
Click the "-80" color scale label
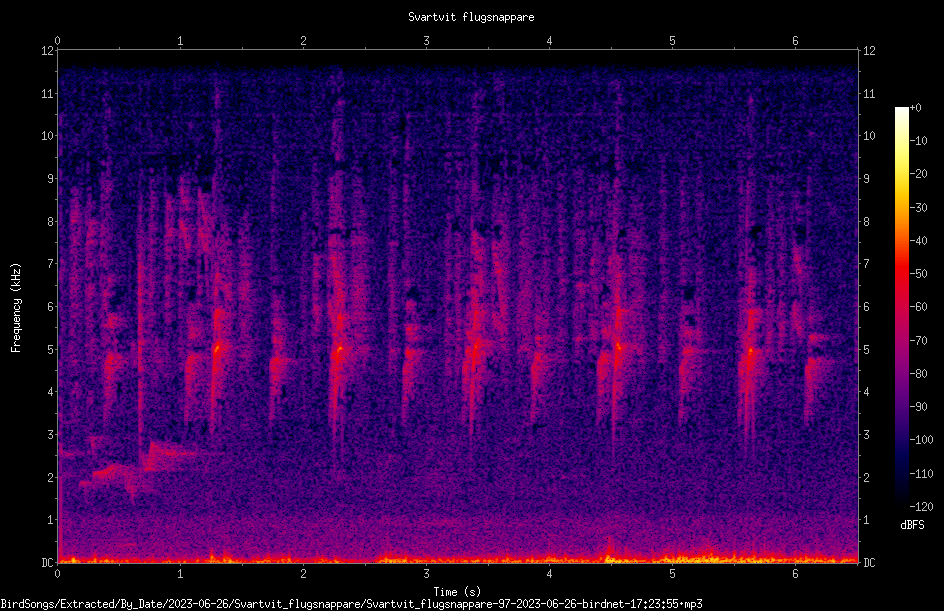pyautogui.click(x=918, y=374)
